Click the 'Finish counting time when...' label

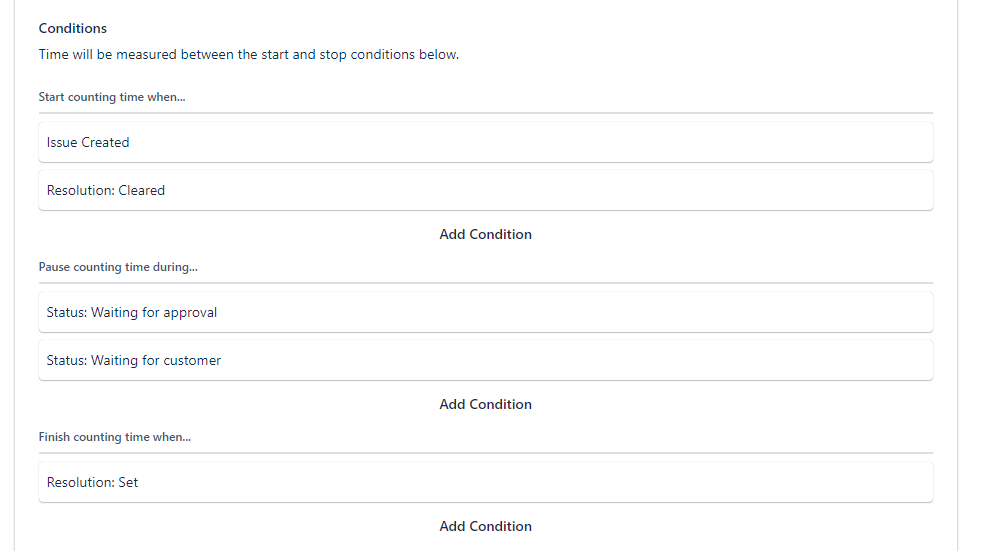tap(114, 437)
